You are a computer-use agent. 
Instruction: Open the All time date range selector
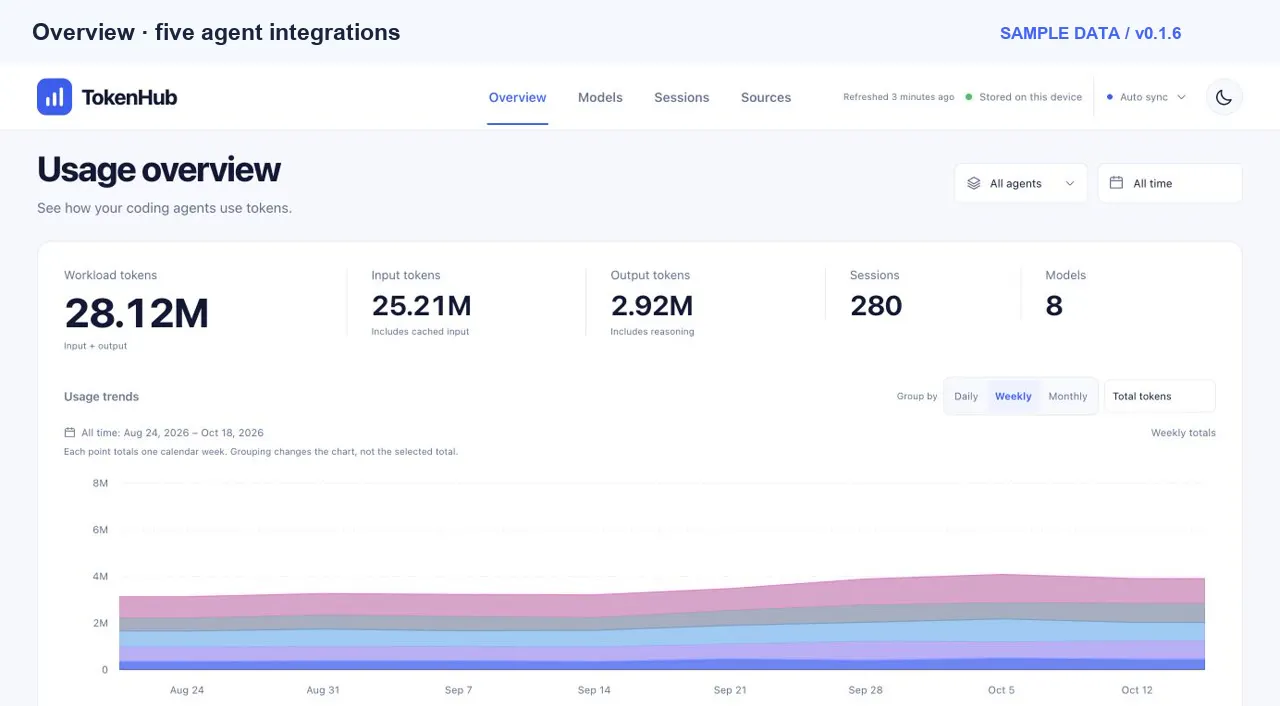(x=1170, y=183)
